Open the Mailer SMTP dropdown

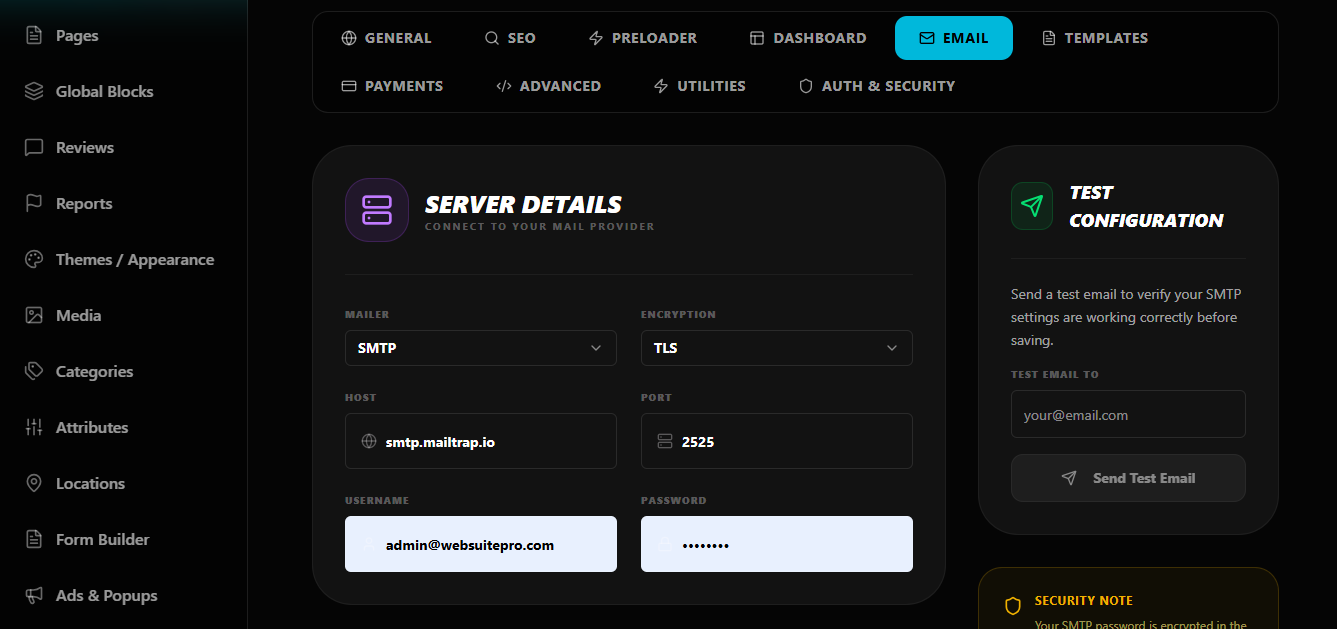[480, 348]
